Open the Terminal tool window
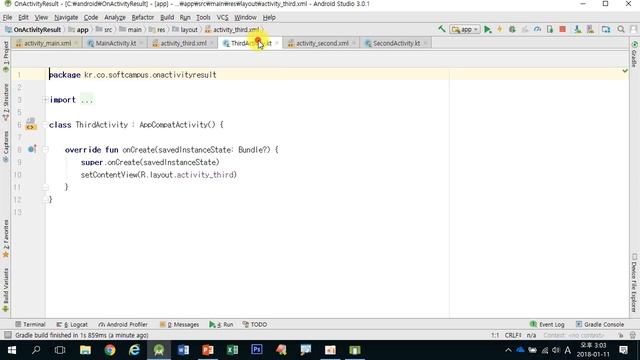 coord(30,324)
